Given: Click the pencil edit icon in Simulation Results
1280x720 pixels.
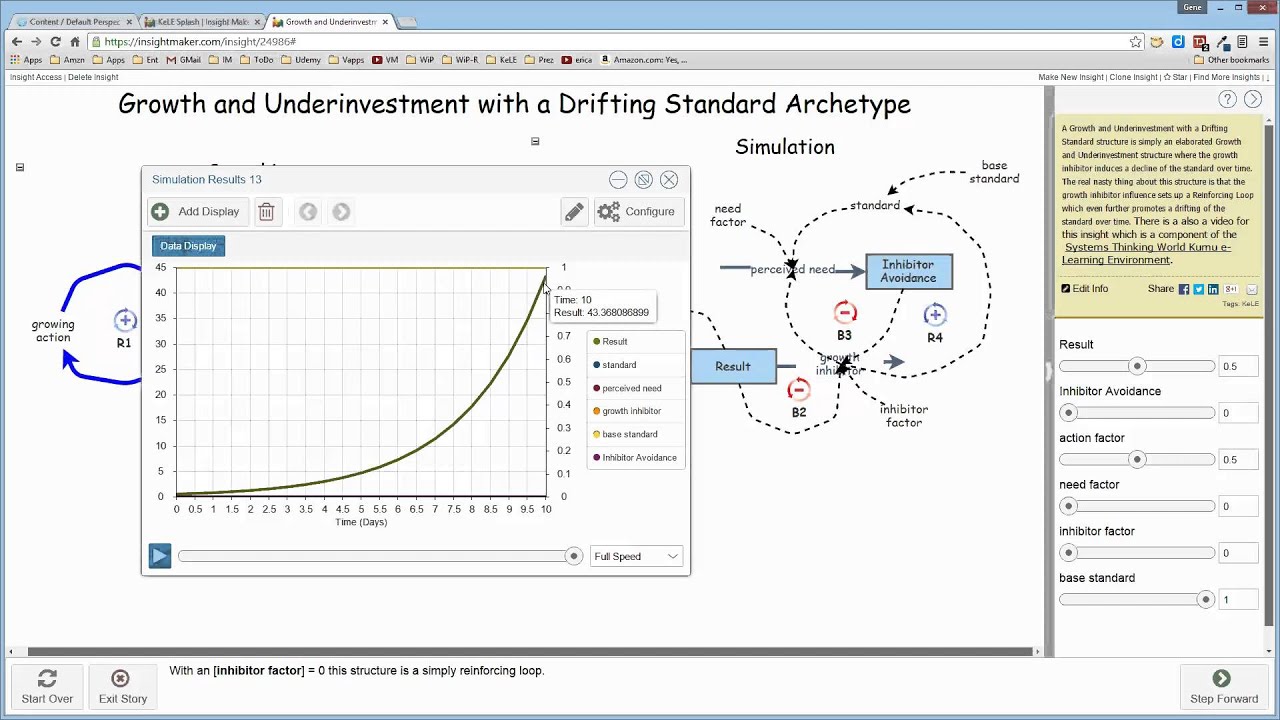Looking at the screenshot, I should point(574,212).
